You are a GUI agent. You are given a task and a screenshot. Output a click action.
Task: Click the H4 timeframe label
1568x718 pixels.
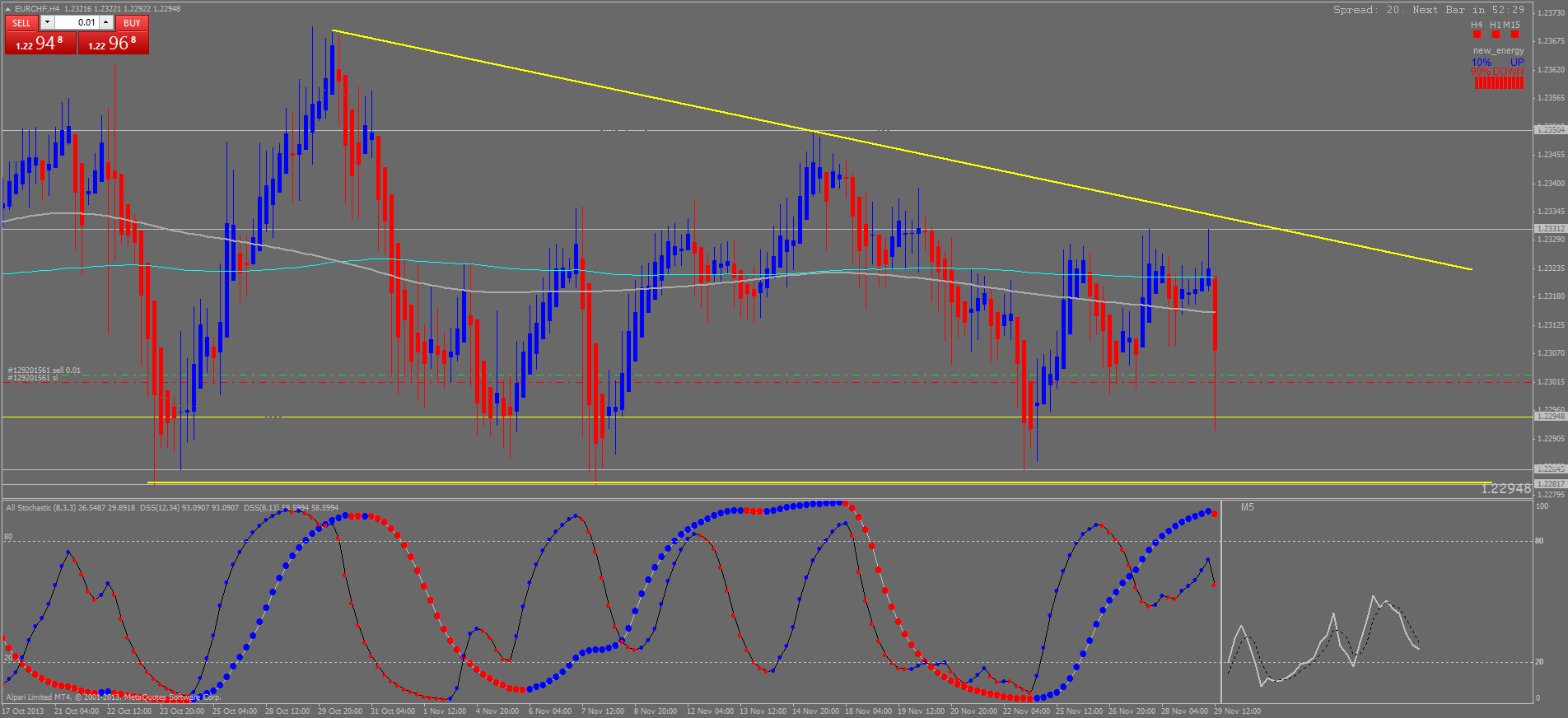(x=1477, y=25)
